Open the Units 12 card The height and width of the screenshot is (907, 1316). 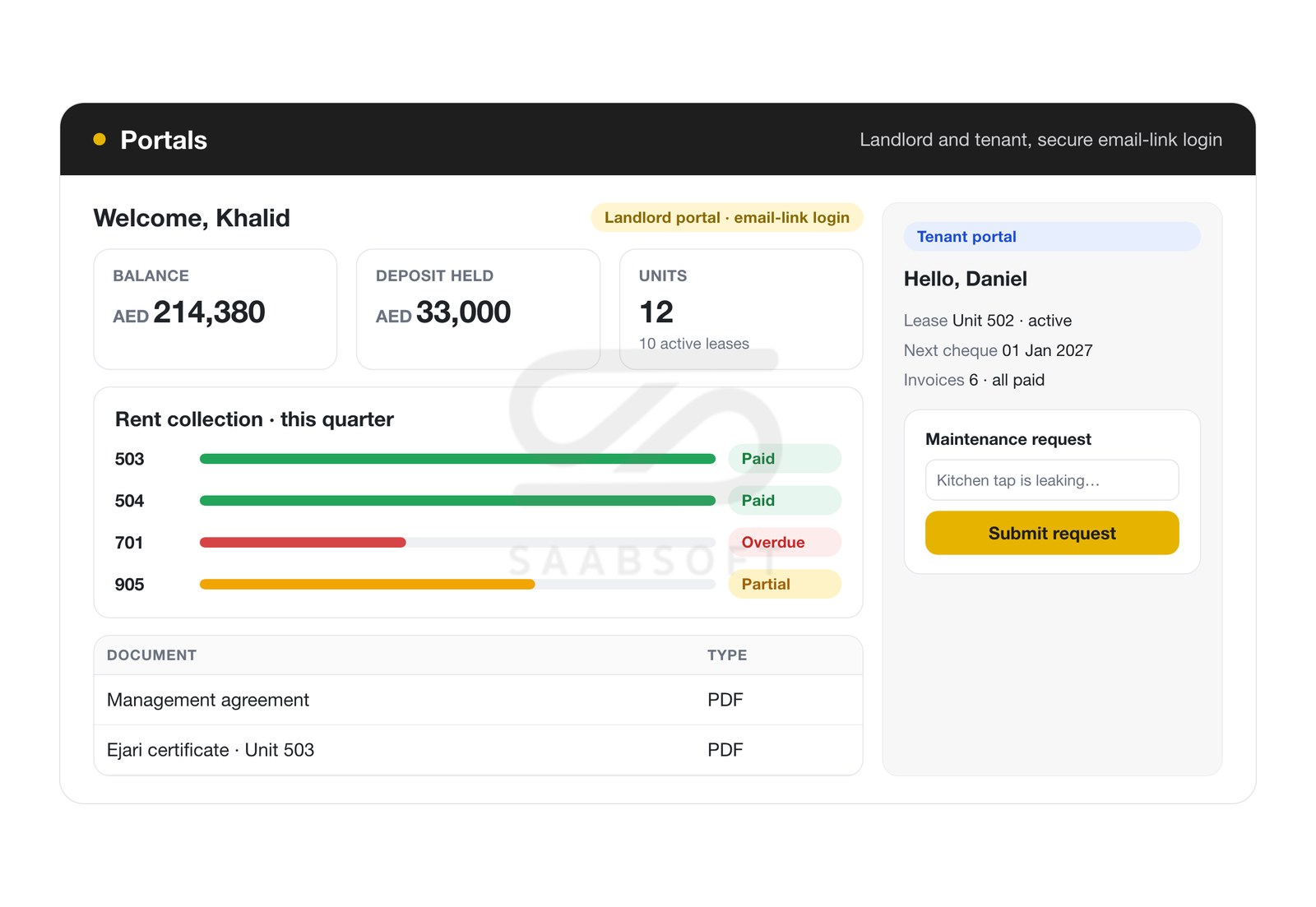[741, 309]
